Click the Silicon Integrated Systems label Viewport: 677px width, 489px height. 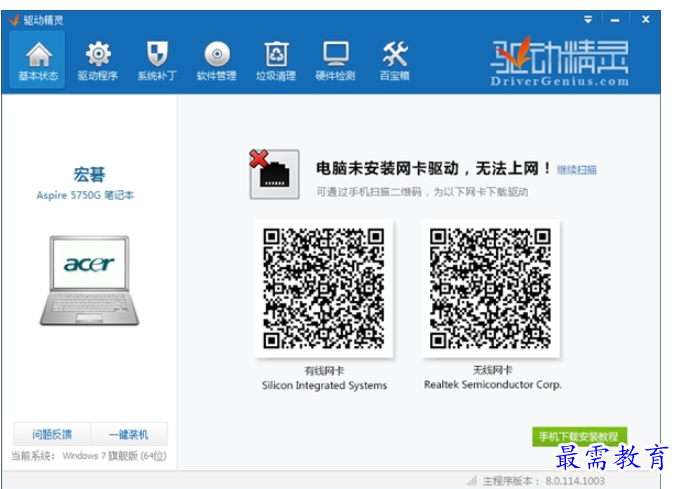tap(324, 385)
